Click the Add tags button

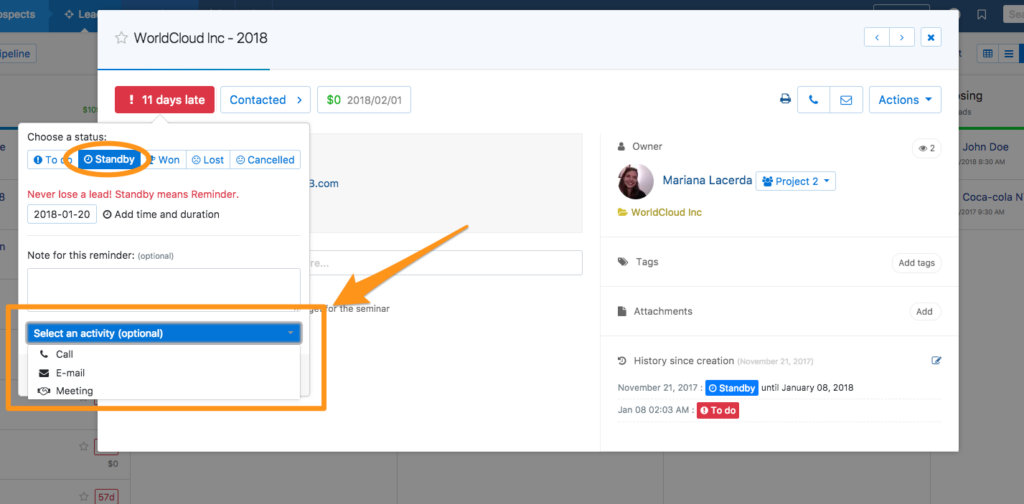click(916, 262)
